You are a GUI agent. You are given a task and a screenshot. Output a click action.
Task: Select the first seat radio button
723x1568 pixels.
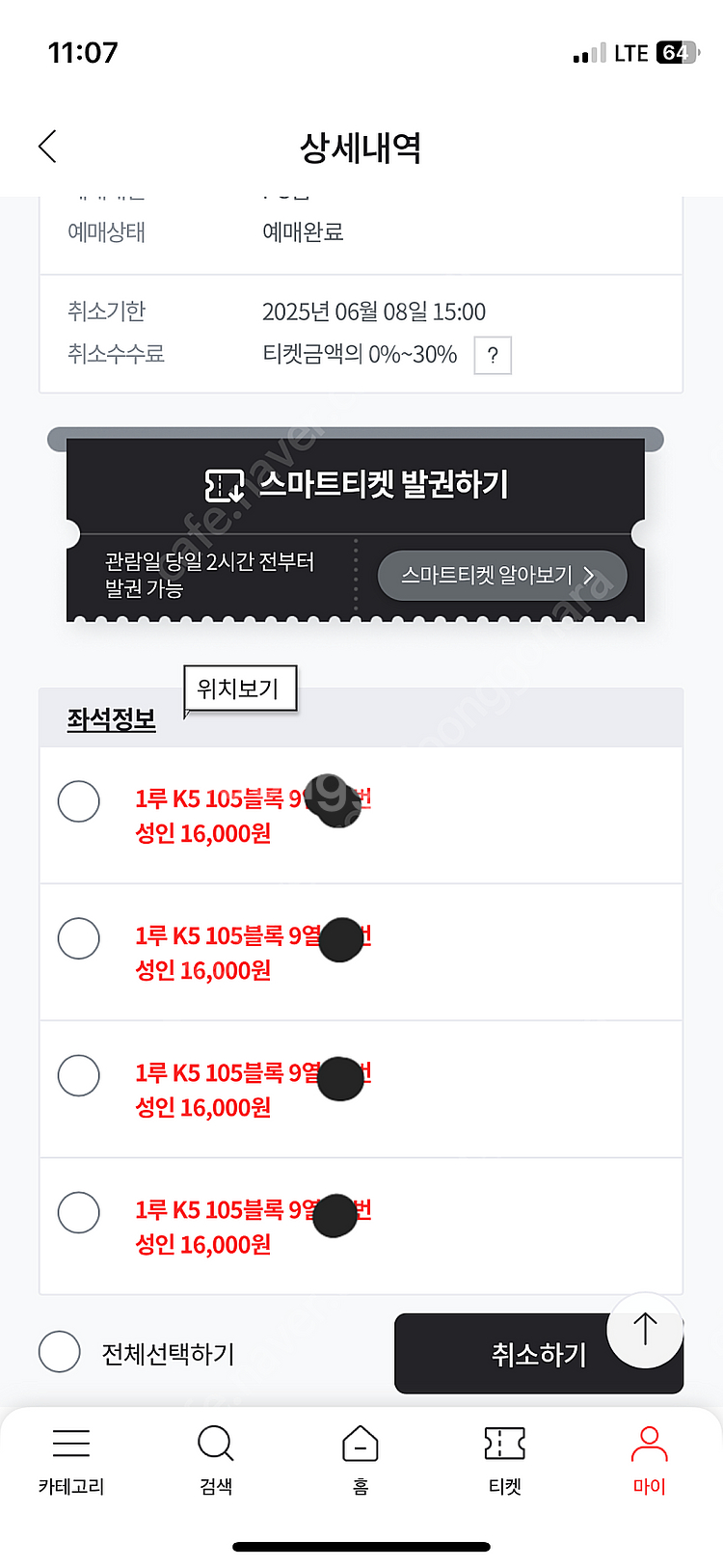79,801
